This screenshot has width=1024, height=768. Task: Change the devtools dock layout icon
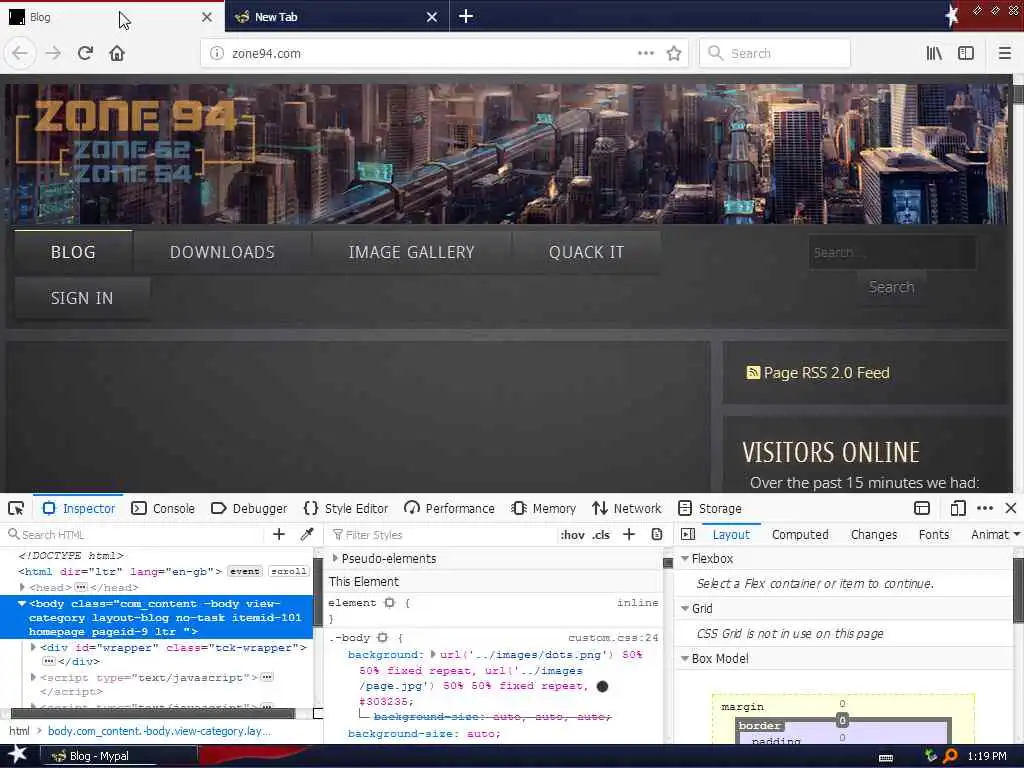tap(921, 508)
